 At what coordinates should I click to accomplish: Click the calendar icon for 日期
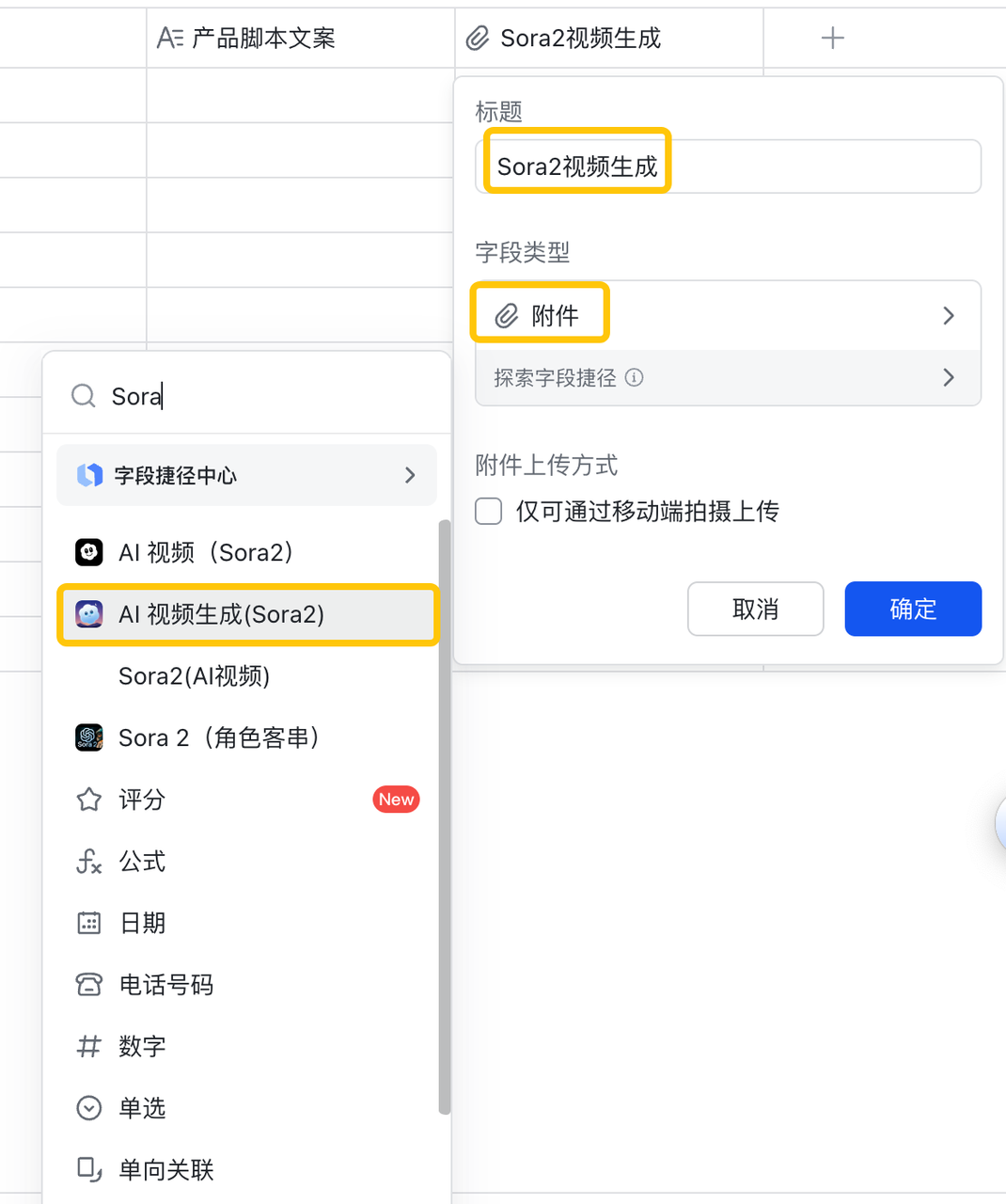point(89,923)
